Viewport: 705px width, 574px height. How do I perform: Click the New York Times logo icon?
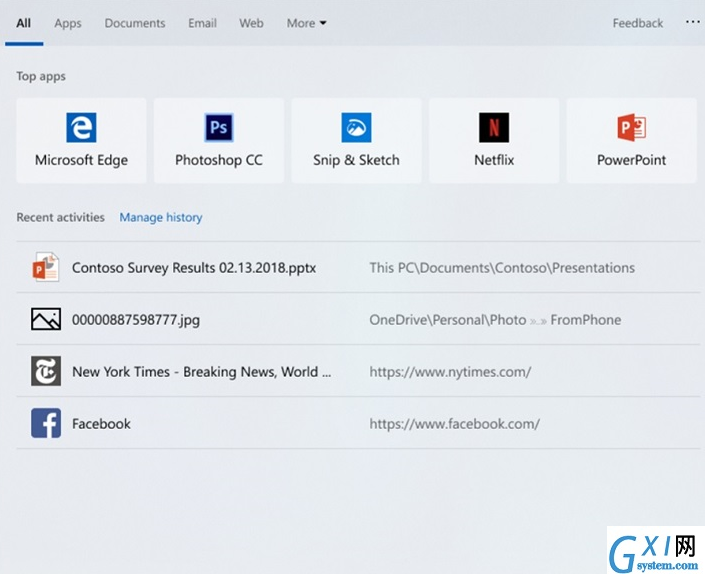click(x=46, y=371)
